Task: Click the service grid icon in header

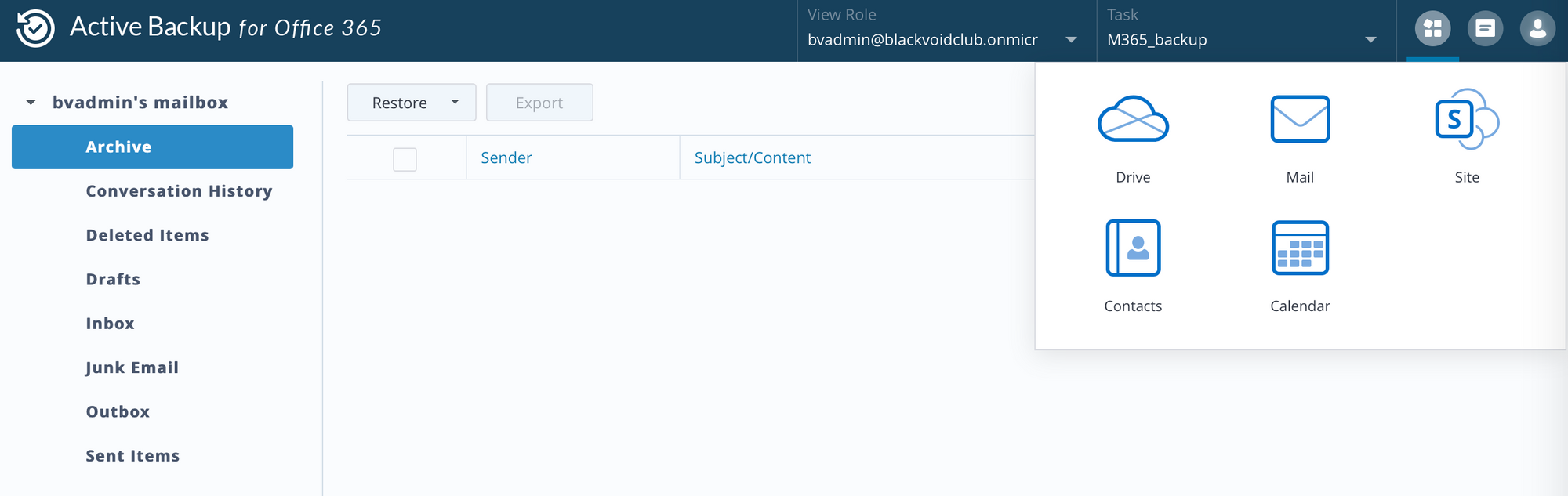Action: (1432, 29)
